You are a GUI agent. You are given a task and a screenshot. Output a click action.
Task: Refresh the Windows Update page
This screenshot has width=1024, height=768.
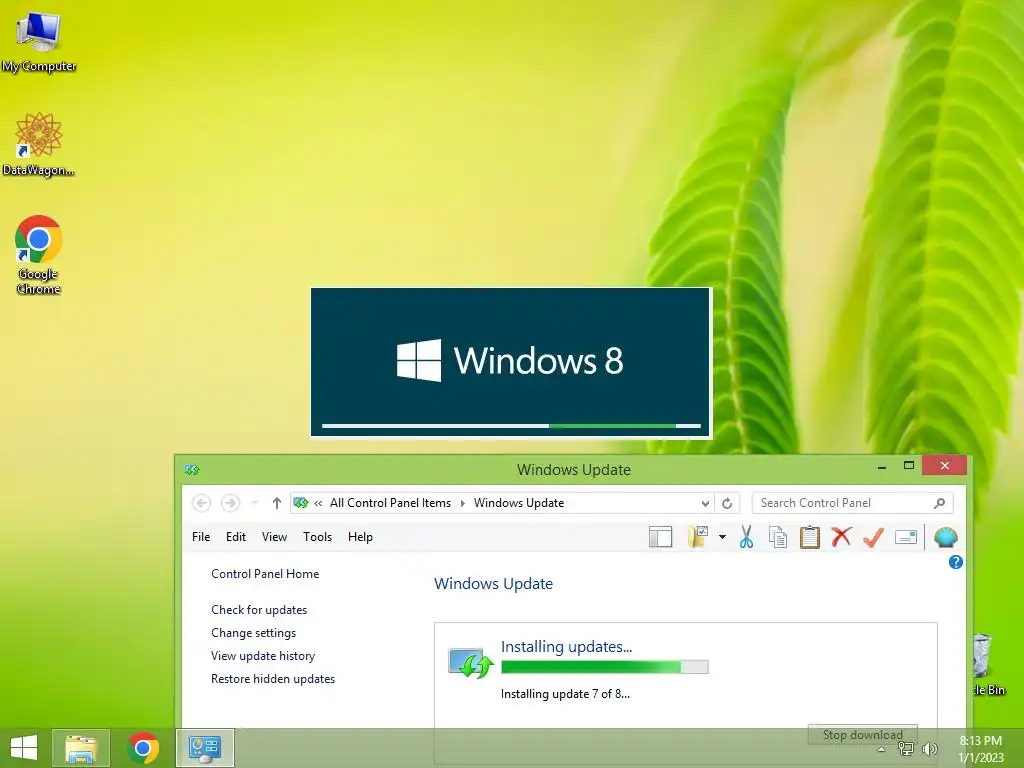[727, 503]
